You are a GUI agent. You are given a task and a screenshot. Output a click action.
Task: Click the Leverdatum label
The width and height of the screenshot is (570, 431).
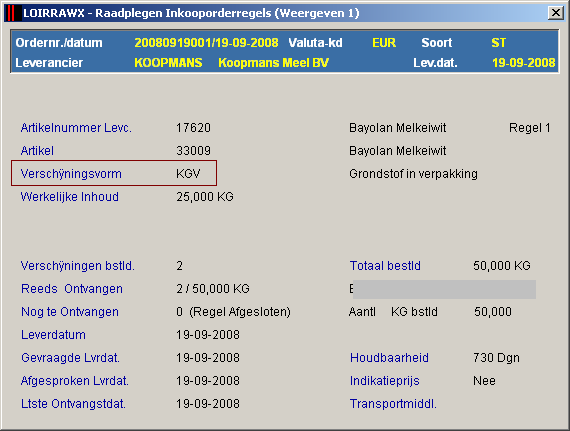pyautogui.click(x=53, y=335)
